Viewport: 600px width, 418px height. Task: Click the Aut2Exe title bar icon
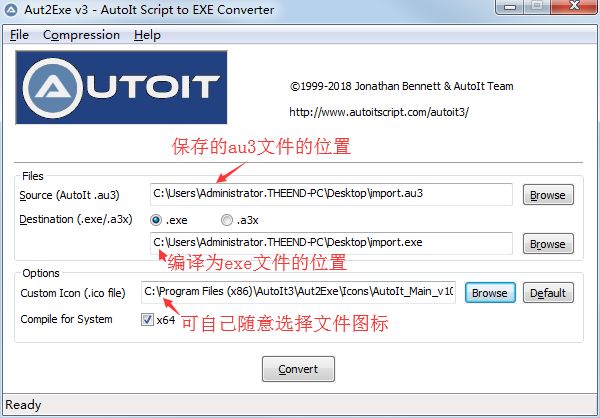click(11, 10)
